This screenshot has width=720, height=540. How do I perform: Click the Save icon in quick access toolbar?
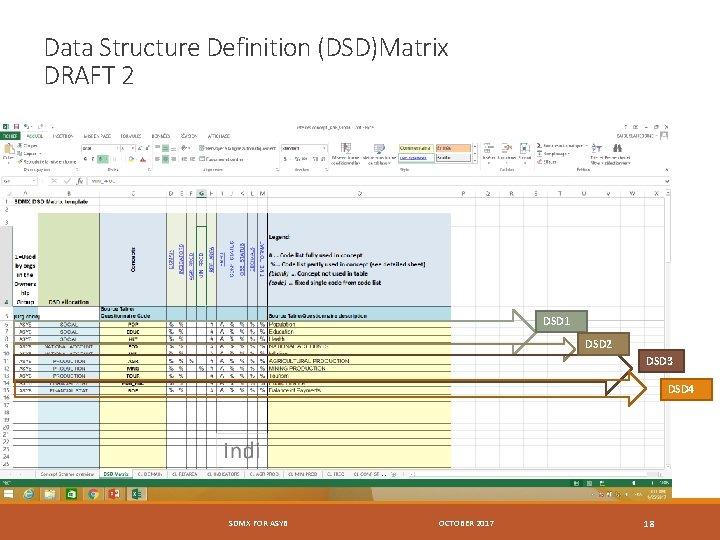(14, 127)
